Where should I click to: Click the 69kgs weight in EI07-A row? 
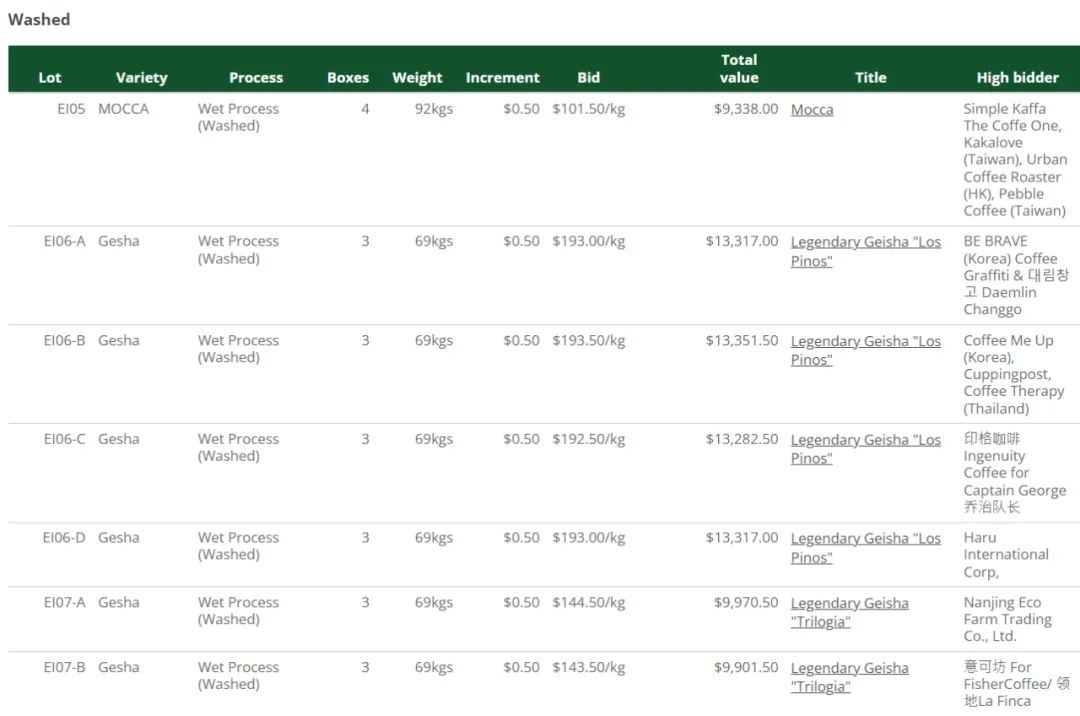(434, 602)
